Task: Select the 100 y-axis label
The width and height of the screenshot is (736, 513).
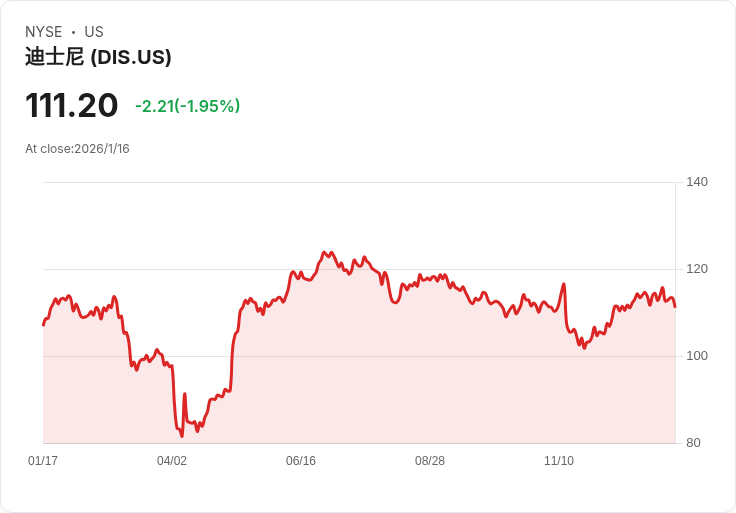Action: [697, 356]
